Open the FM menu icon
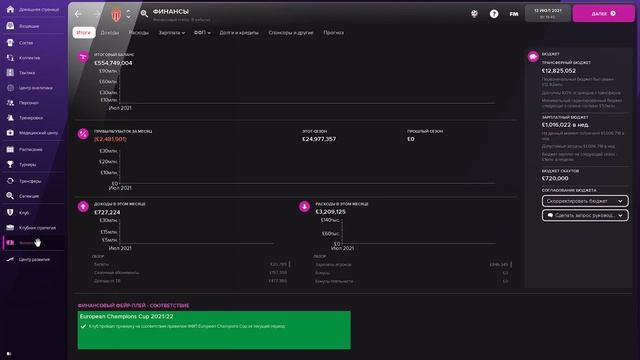This screenshot has width=640, height=360. 514,14
